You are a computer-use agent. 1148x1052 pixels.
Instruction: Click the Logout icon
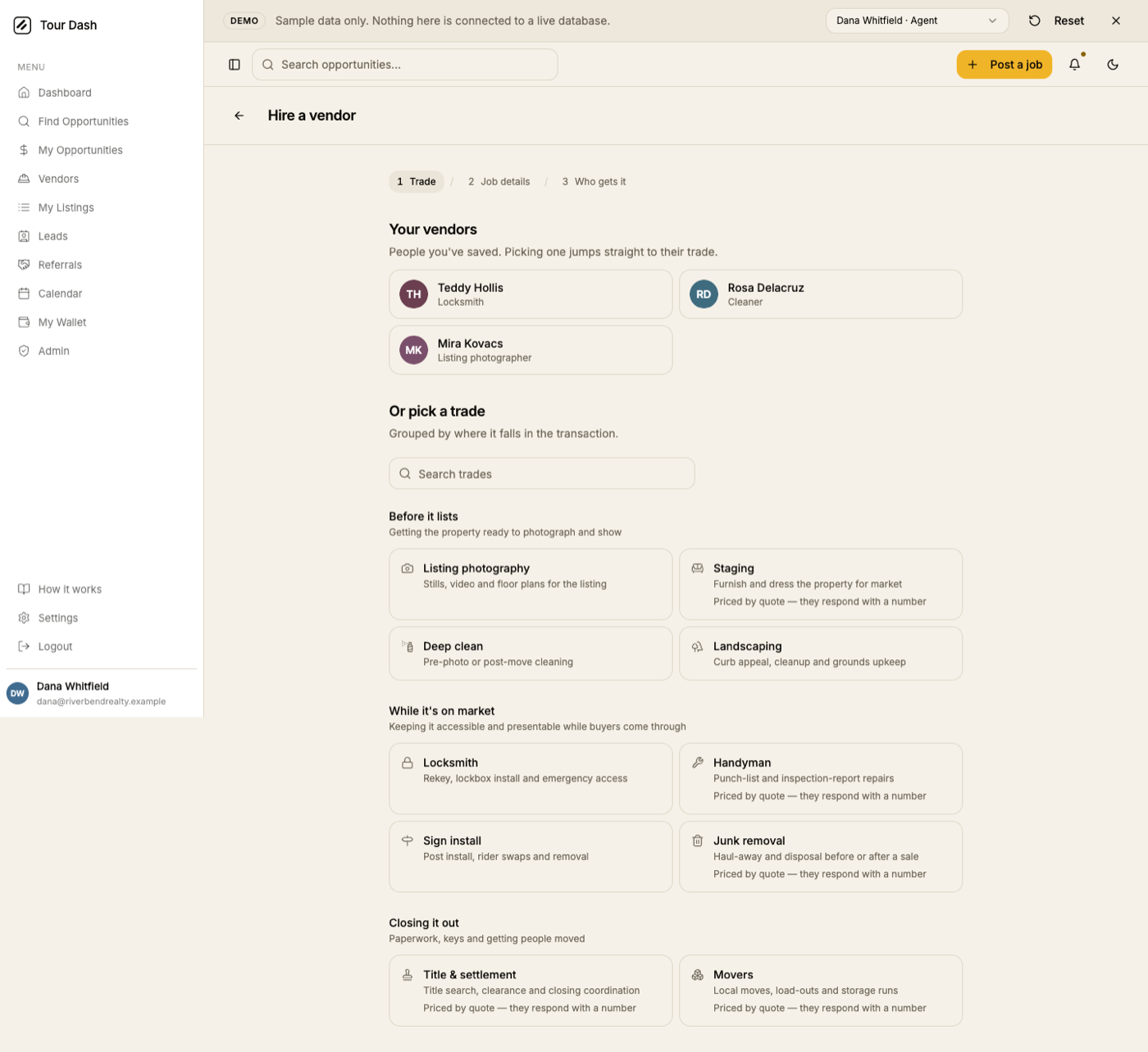tap(24, 647)
